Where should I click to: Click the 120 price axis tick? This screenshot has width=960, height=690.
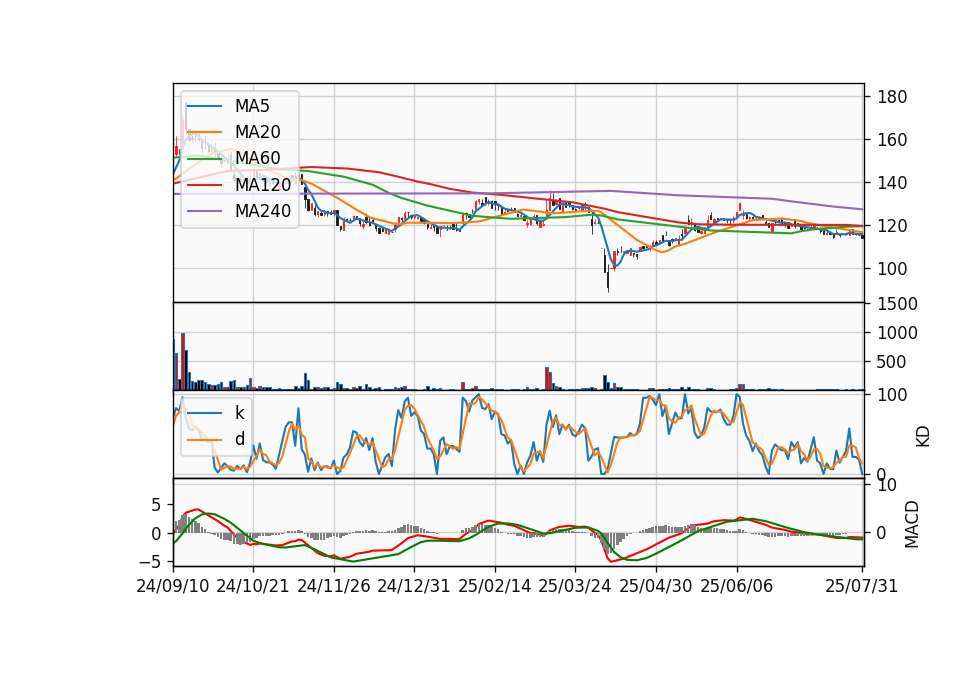click(892, 226)
